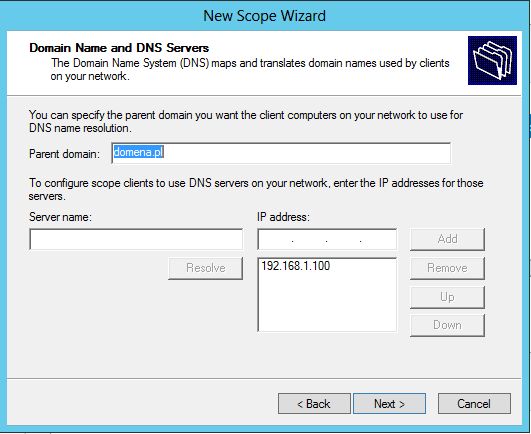Viewport: 531px width, 434px height.
Task: Click the Domain Name and DNS Servers heading
Action: click(x=119, y=48)
